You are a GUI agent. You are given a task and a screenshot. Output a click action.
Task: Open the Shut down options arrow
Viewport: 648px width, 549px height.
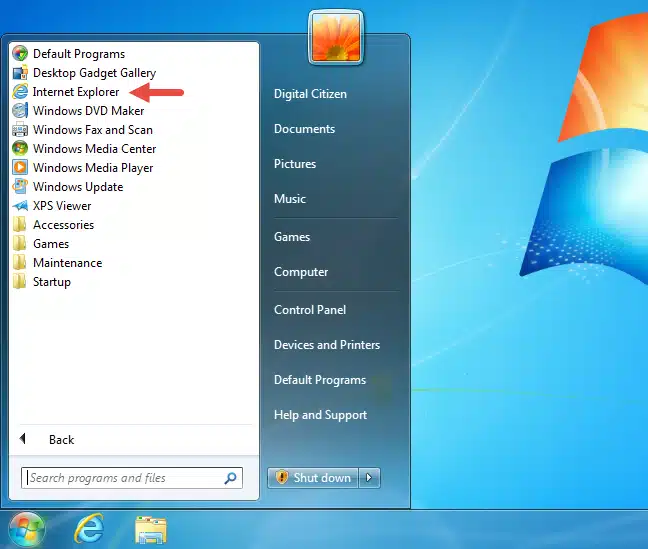[x=371, y=478]
